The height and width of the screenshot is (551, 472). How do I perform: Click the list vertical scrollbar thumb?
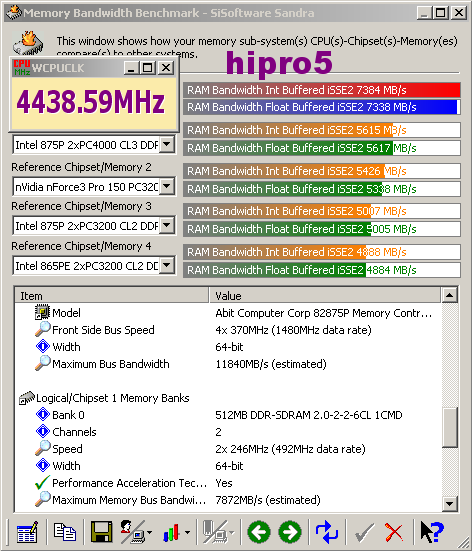coord(450,427)
